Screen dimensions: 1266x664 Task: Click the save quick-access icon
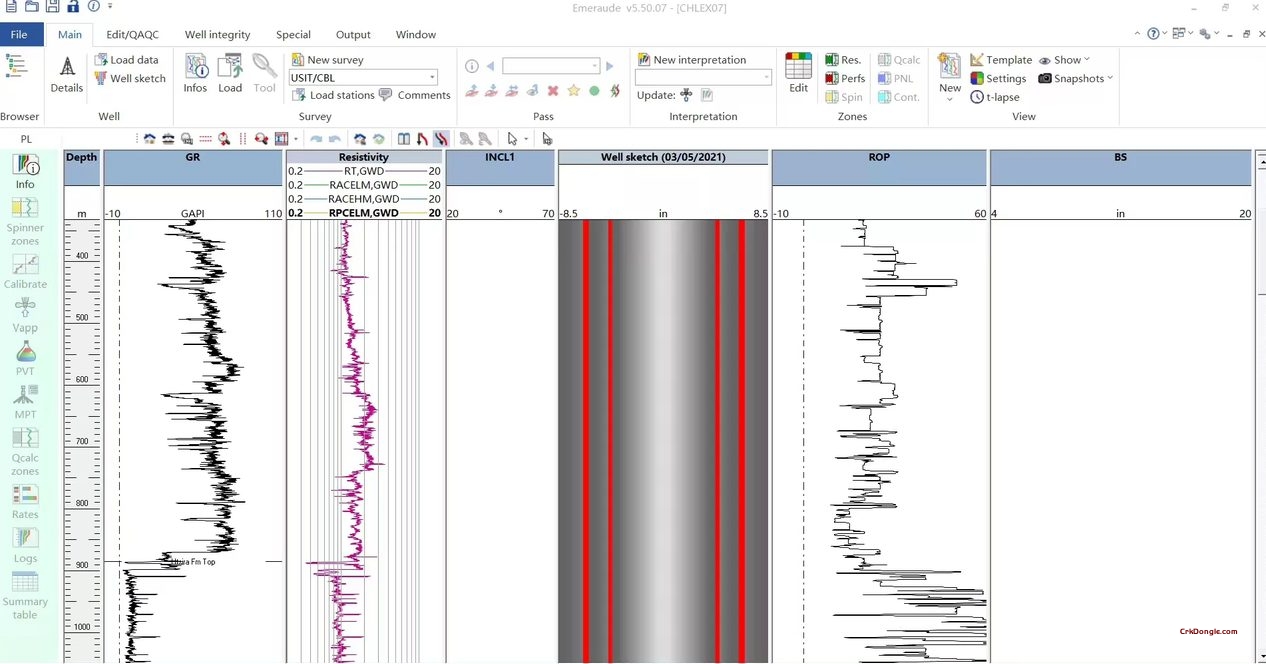52,7
